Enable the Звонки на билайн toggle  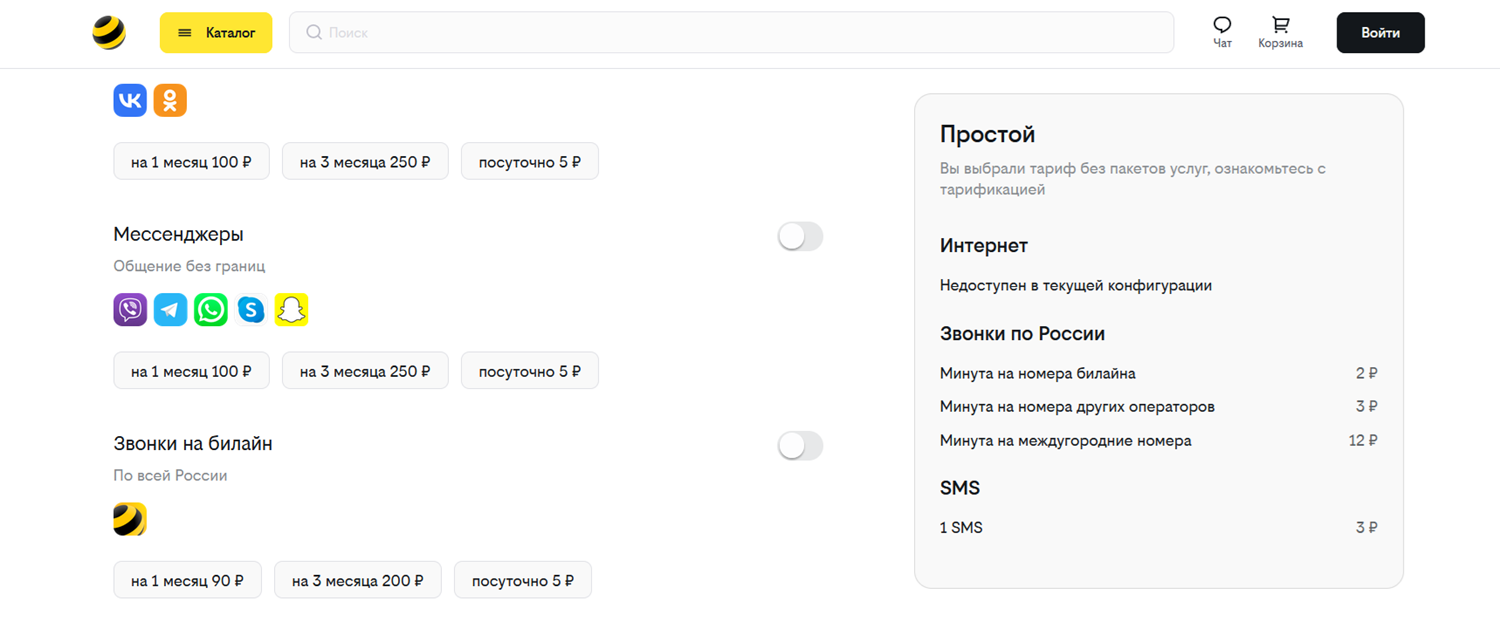tap(800, 446)
